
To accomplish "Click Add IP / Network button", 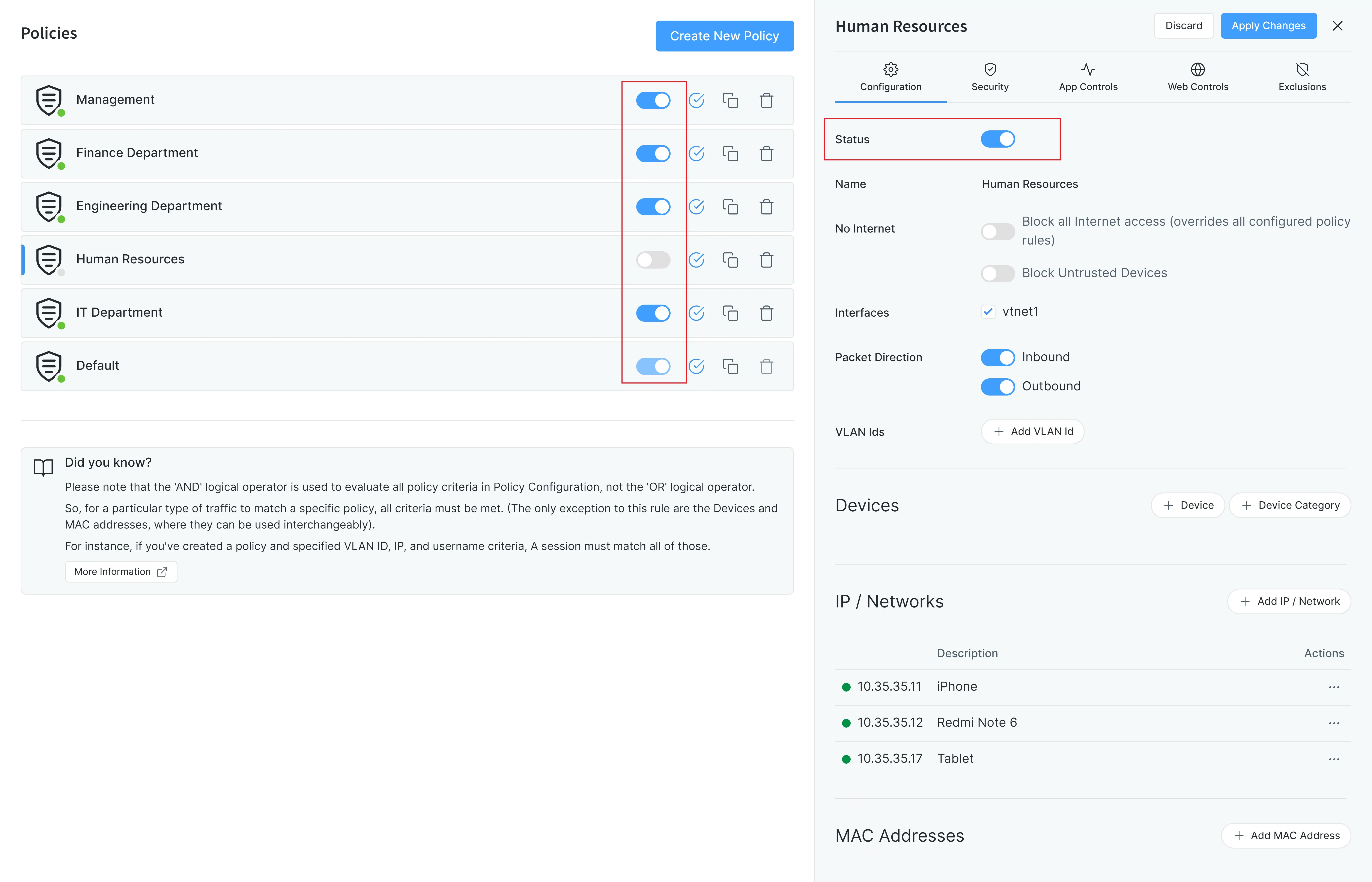I will click(x=1289, y=601).
